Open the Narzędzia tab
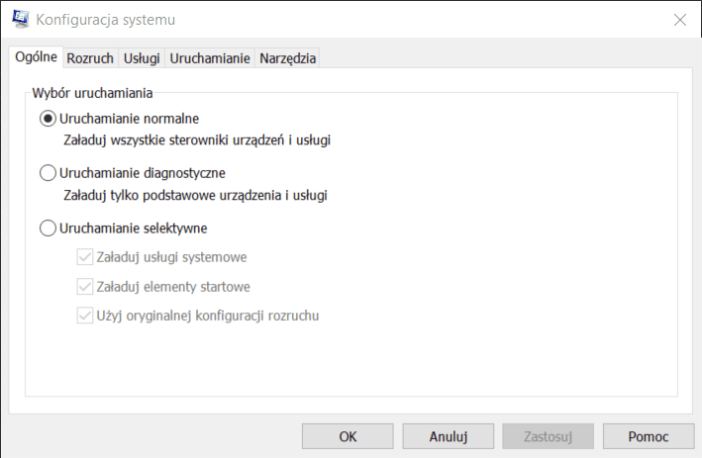Image resolution: width=702 pixels, height=458 pixels. pos(287,59)
